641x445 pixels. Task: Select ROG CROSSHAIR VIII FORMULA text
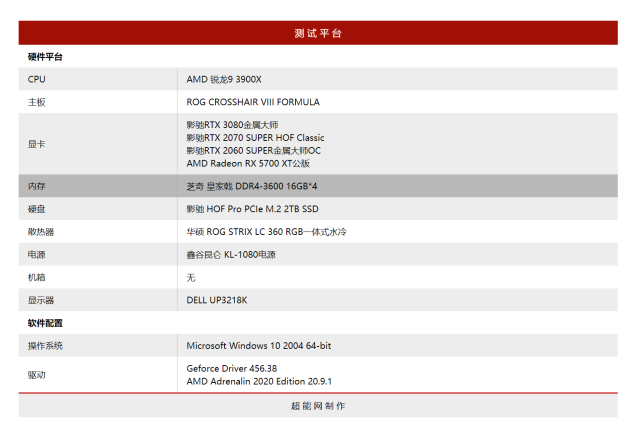click(x=253, y=102)
